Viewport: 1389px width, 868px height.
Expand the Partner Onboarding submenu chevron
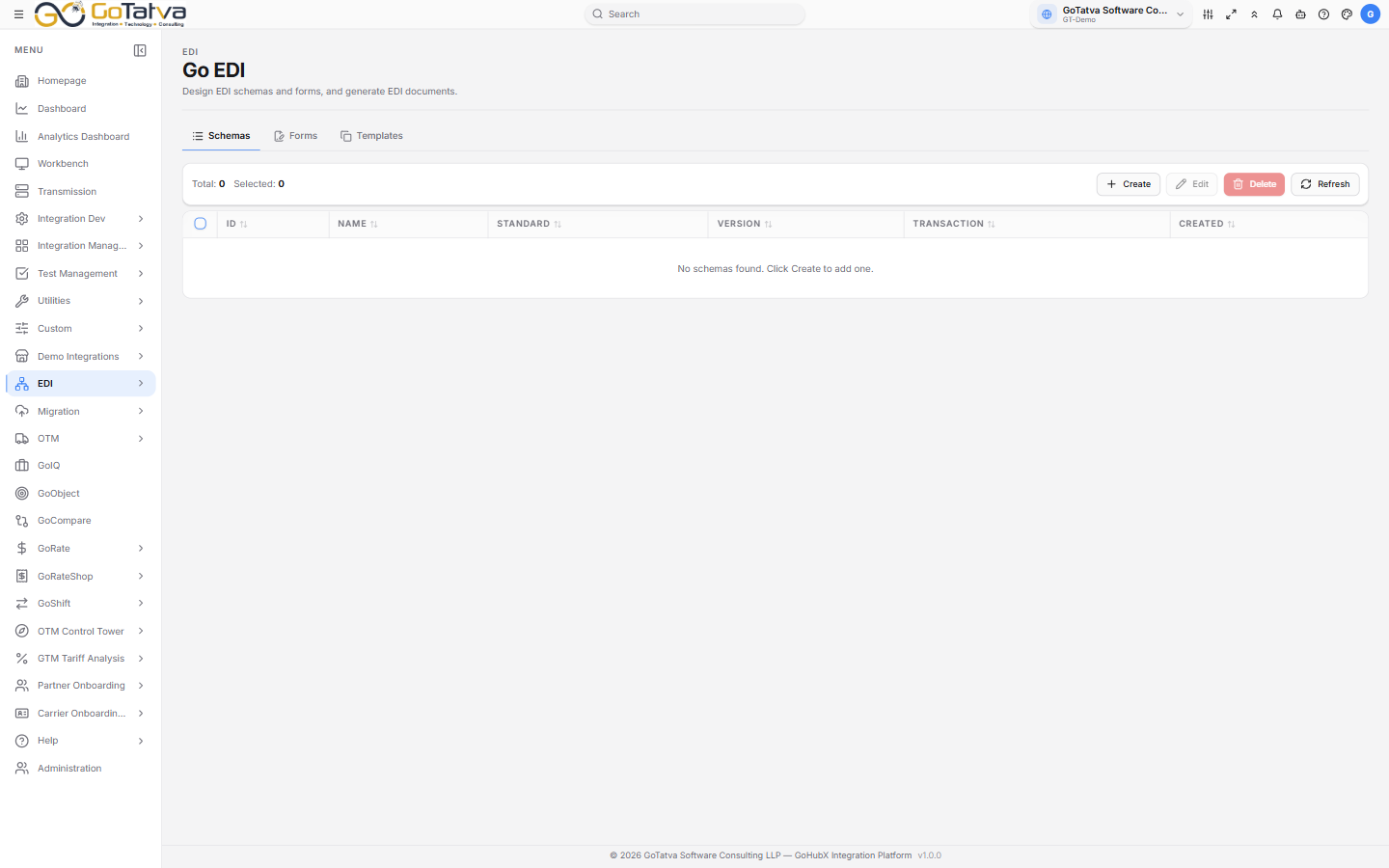(141, 686)
